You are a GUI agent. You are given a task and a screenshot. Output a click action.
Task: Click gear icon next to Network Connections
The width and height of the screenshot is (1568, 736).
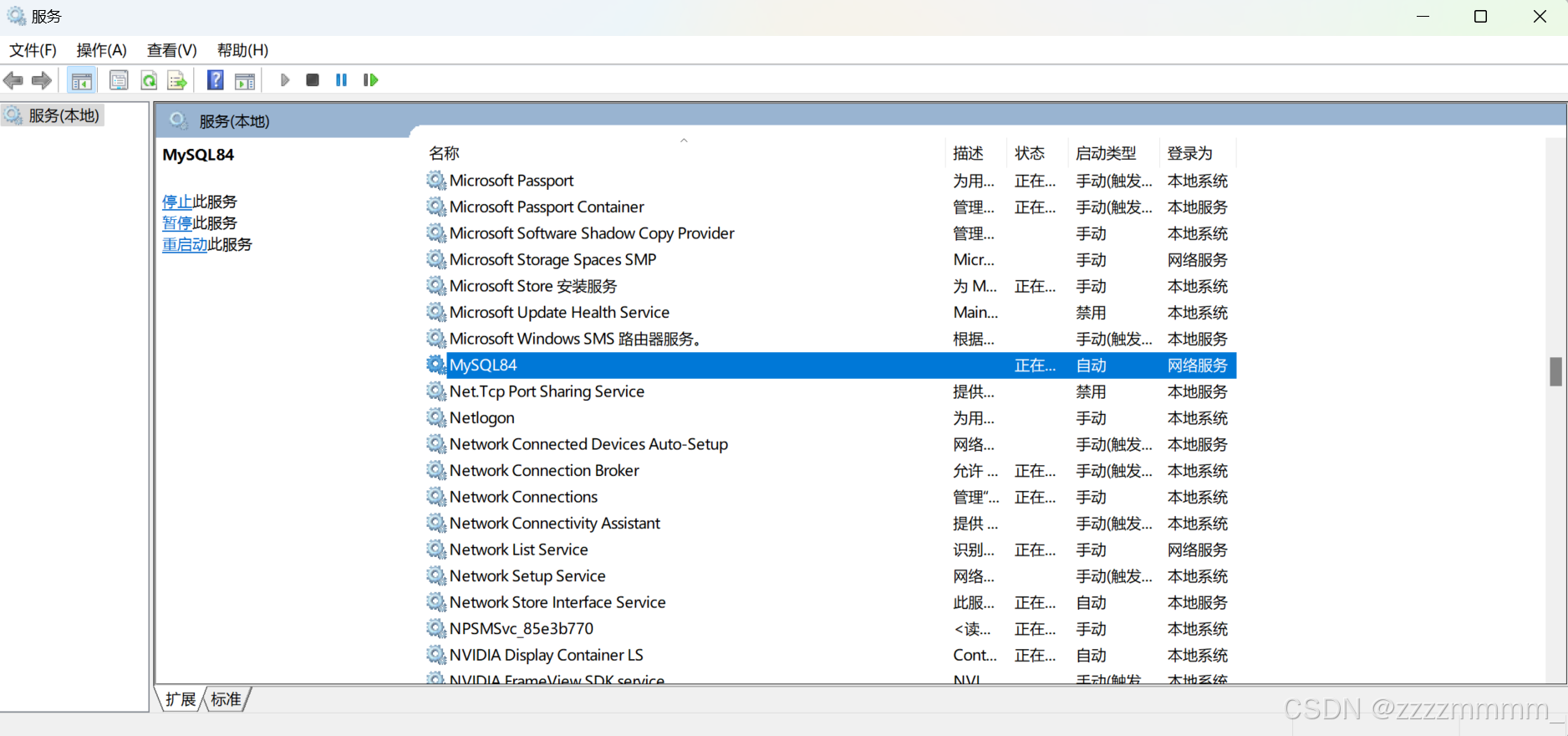tap(436, 497)
